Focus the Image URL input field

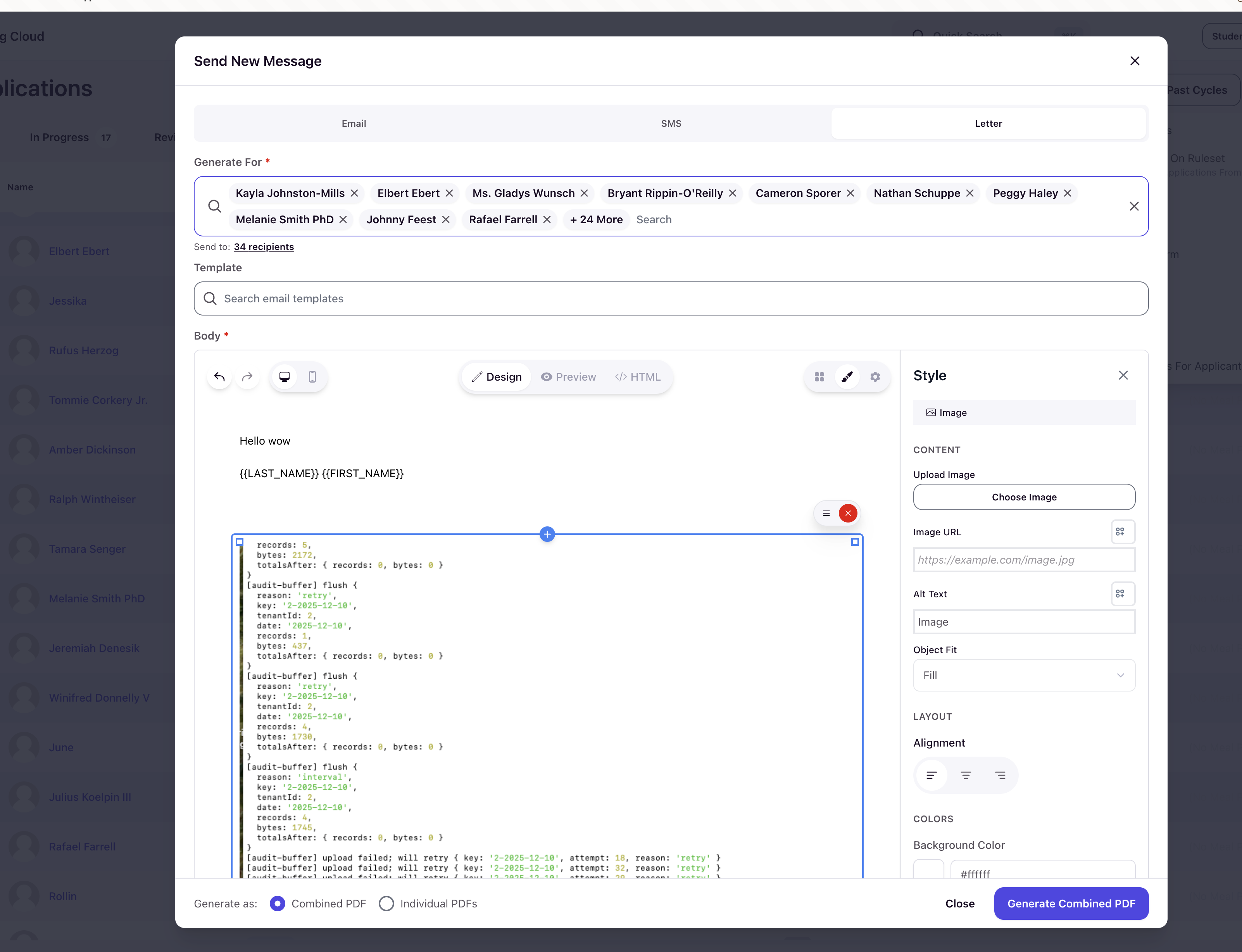pyautogui.click(x=1024, y=560)
